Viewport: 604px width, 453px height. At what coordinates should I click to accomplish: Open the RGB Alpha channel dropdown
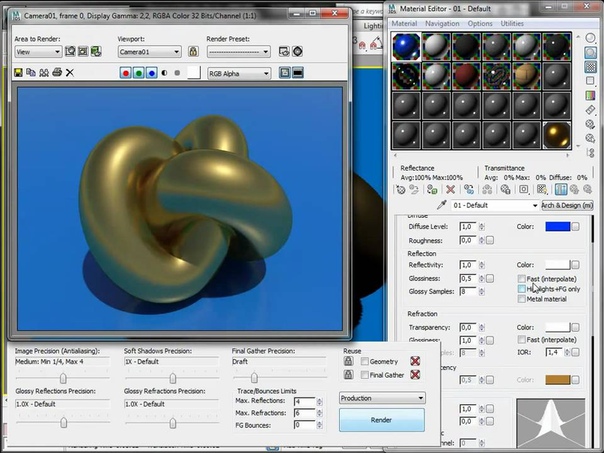[239, 73]
